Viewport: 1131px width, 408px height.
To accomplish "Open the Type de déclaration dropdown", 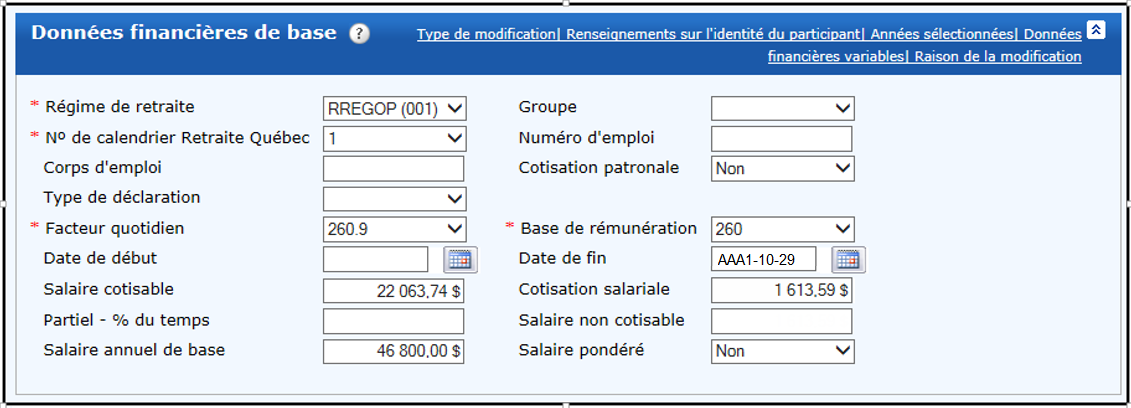I will [x=395, y=199].
